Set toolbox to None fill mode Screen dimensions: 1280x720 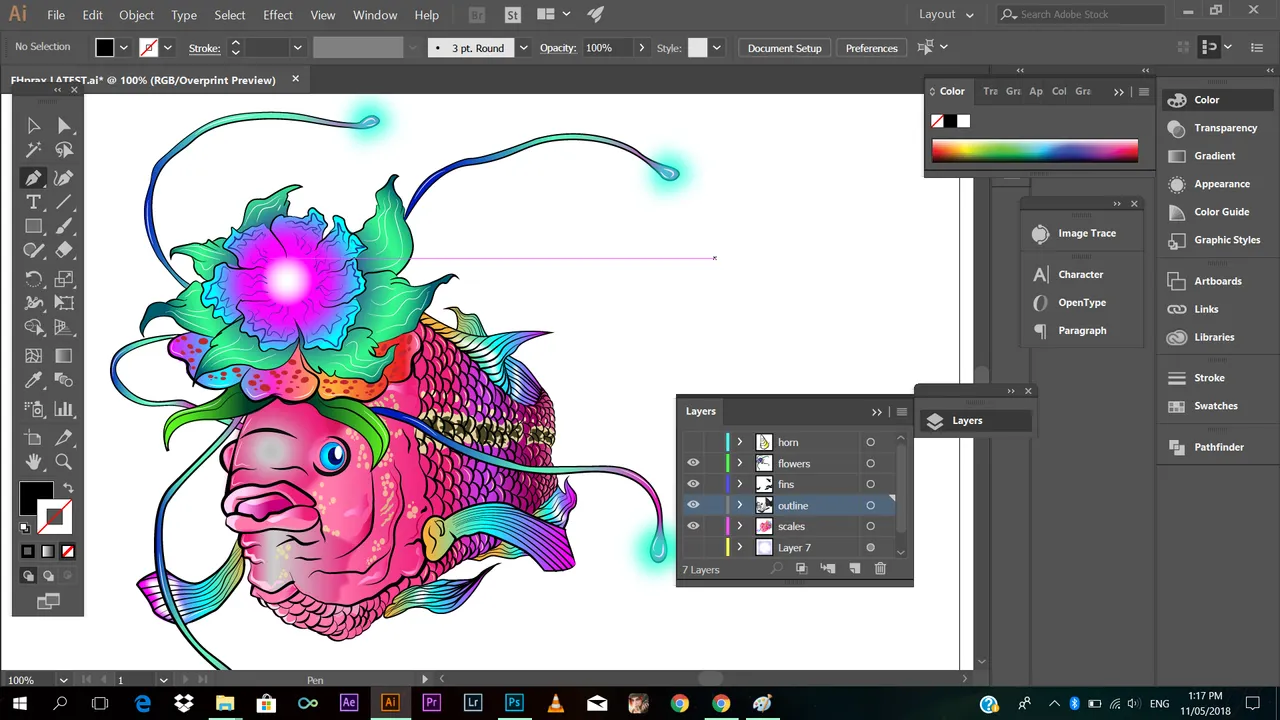[x=68, y=551]
